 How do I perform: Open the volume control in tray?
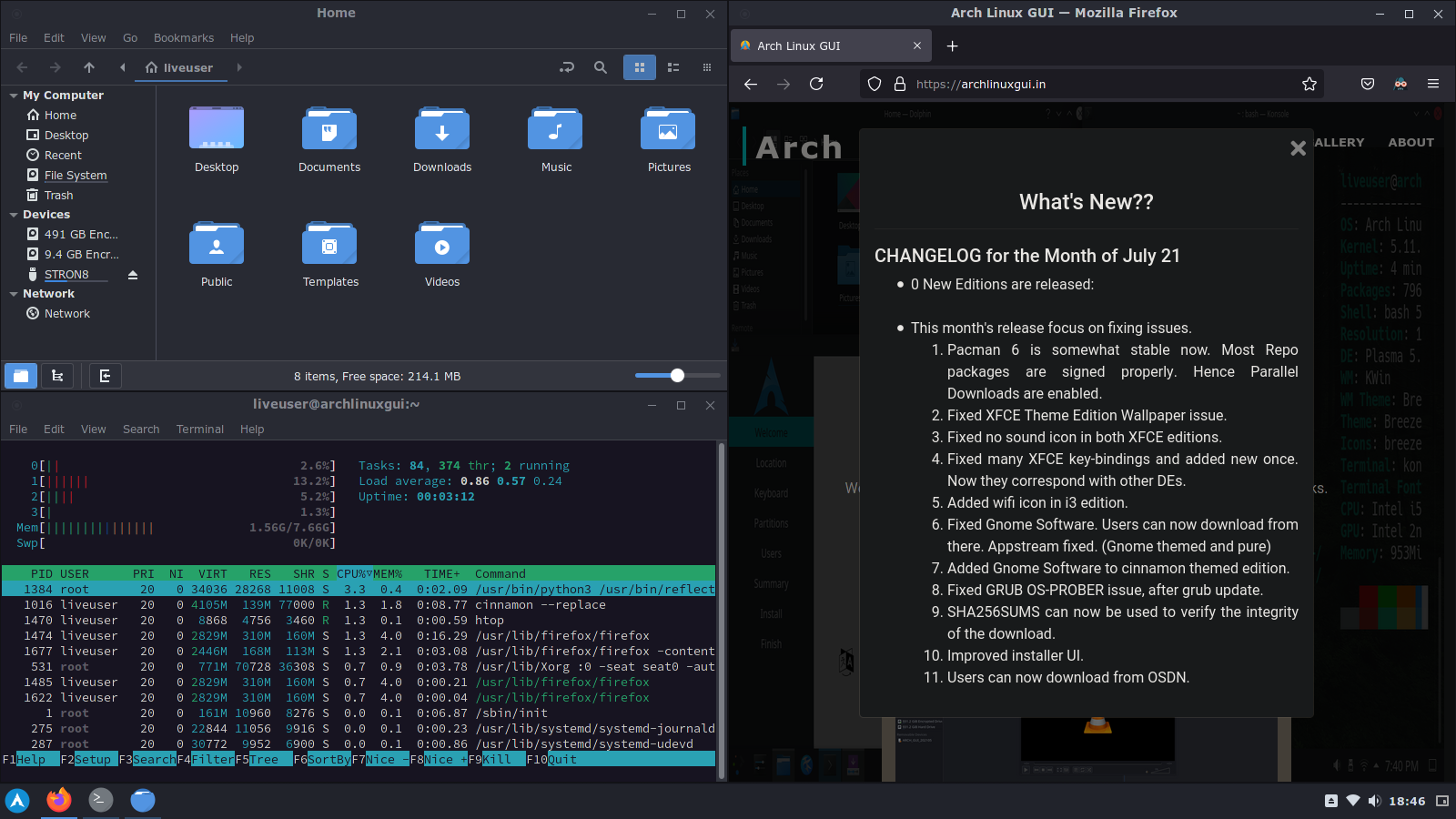pyautogui.click(x=1374, y=801)
